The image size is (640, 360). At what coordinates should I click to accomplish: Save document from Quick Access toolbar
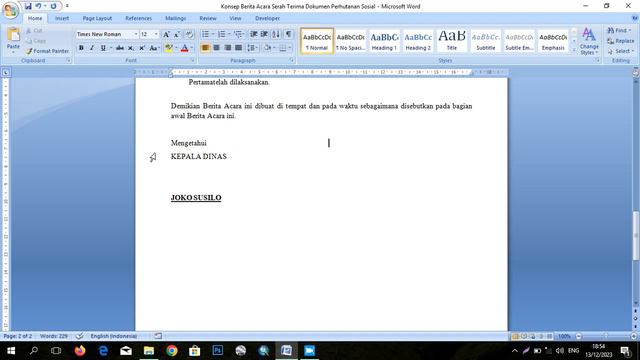pyautogui.click(x=28, y=6)
